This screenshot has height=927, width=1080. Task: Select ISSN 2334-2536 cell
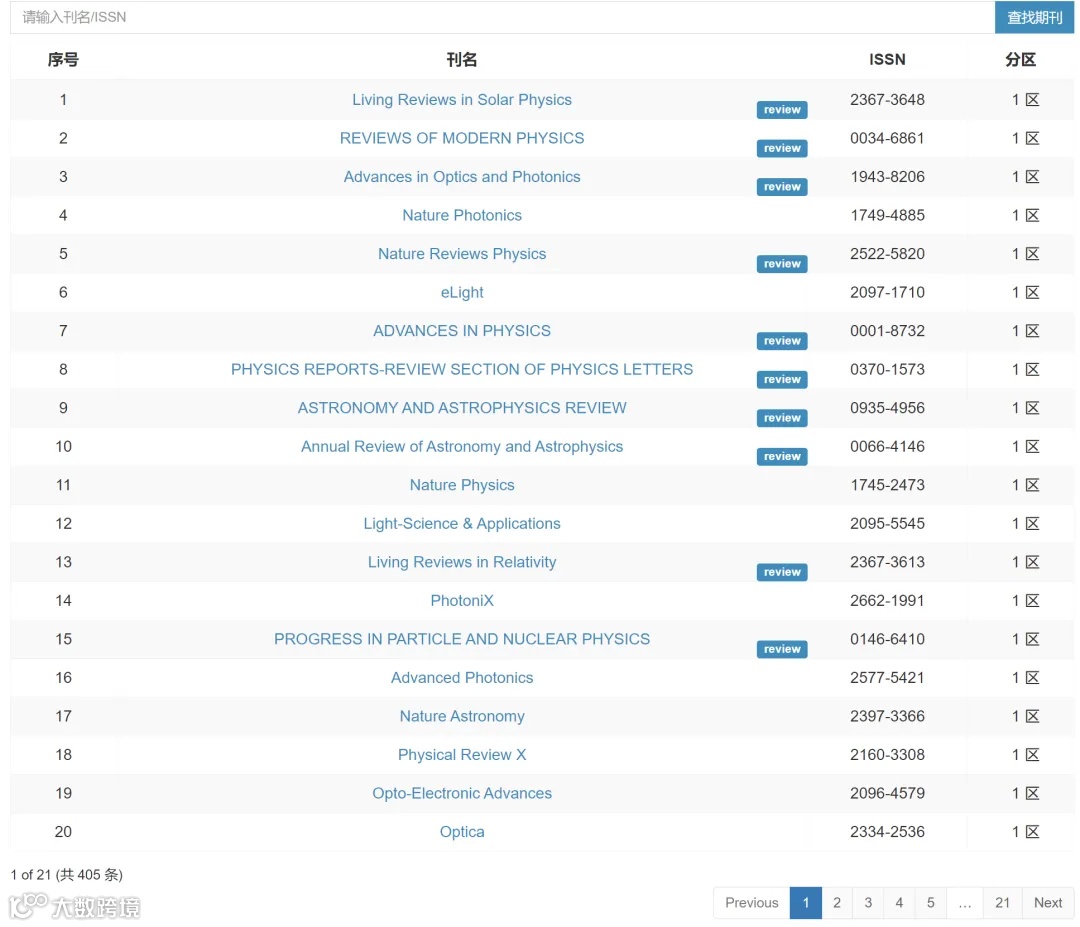point(887,833)
